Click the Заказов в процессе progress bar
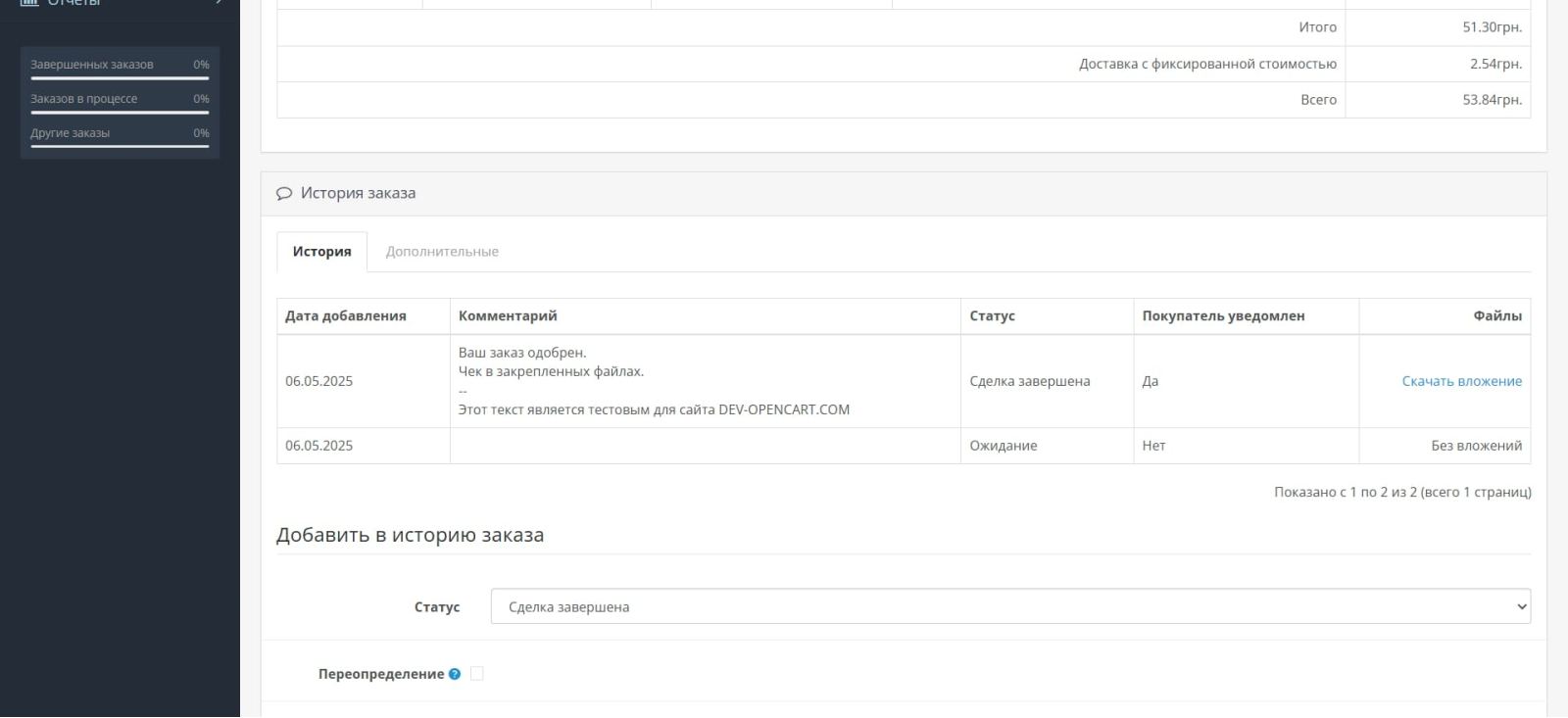 tap(120, 113)
